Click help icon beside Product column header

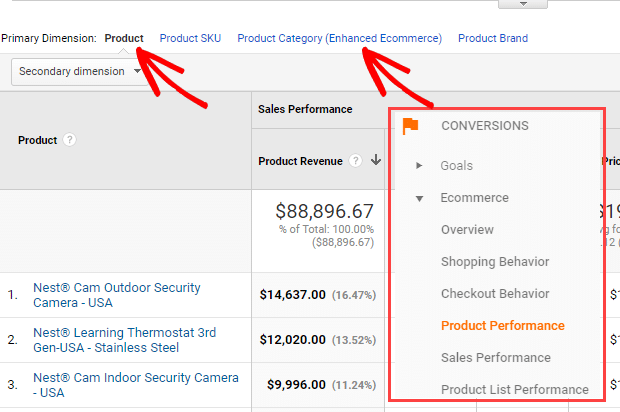click(69, 140)
